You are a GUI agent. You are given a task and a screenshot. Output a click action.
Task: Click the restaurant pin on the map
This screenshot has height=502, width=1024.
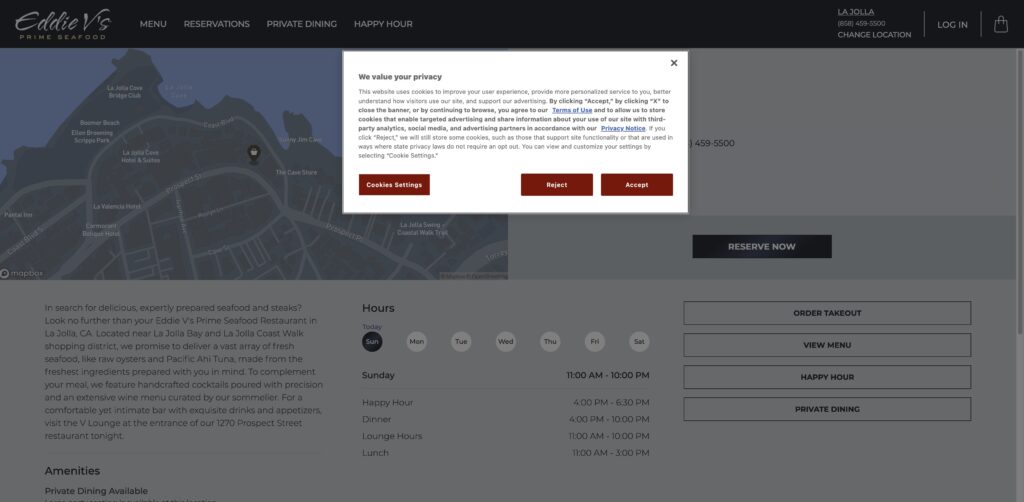(x=253, y=153)
